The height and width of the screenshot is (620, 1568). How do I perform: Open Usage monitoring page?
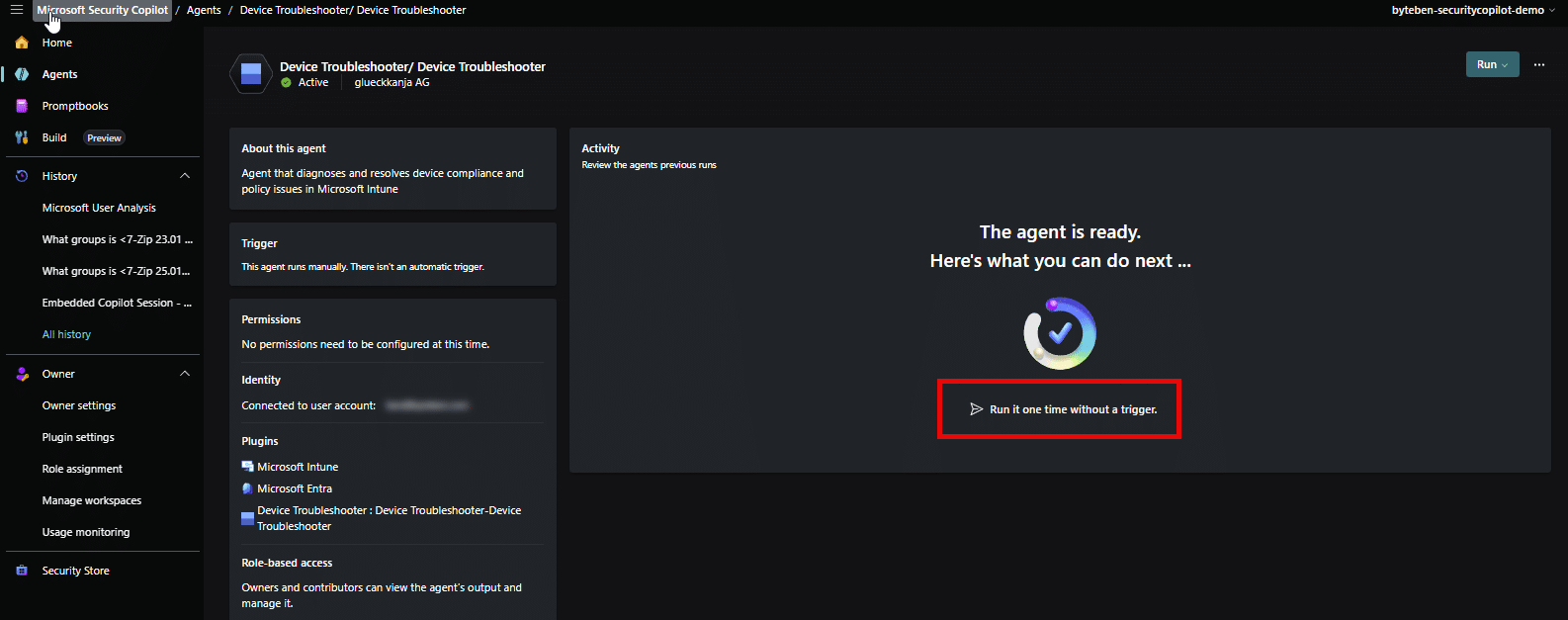click(x=86, y=532)
